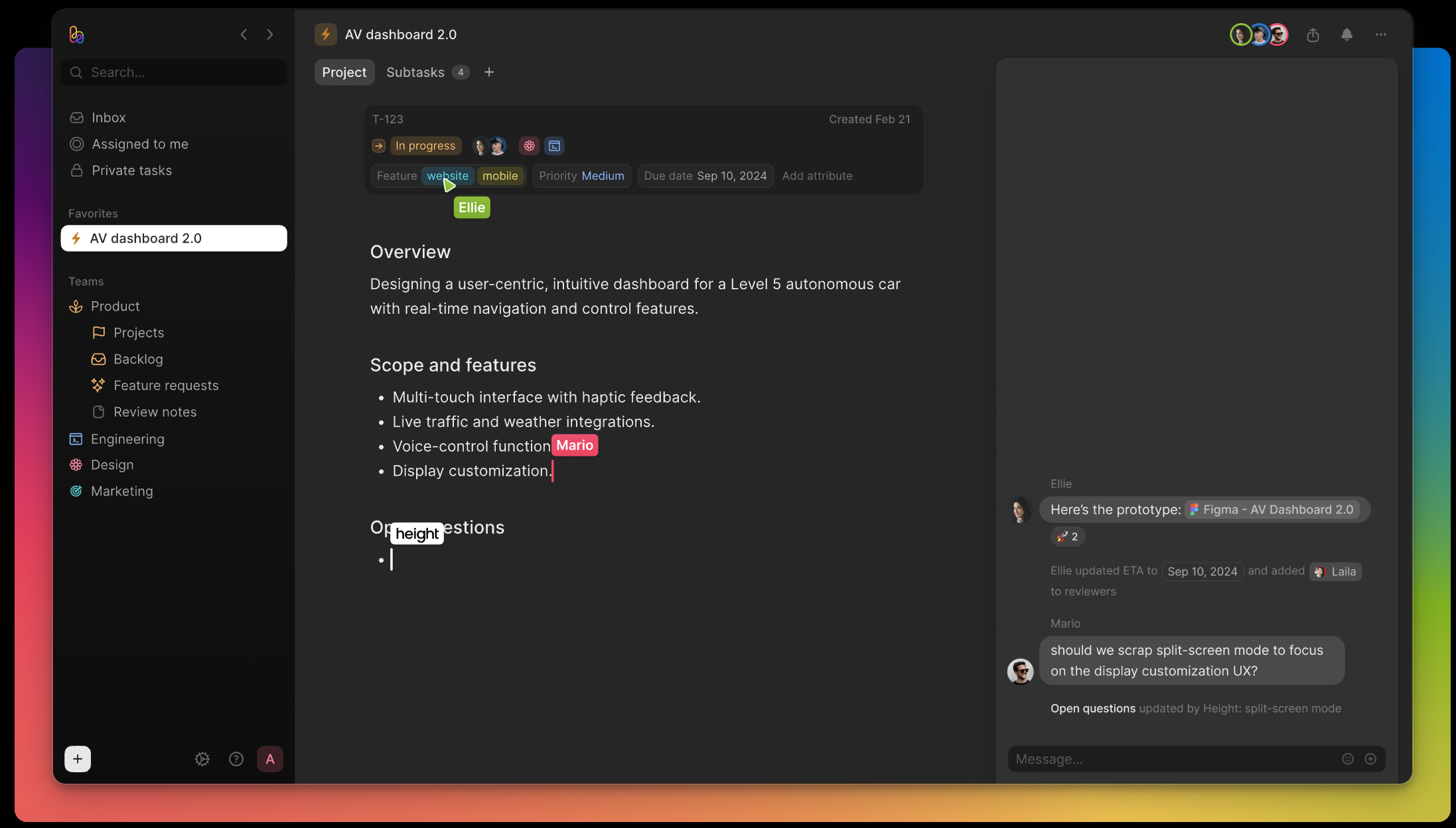The width and height of the screenshot is (1456, 828).
Task: Open the help question mark icon
Action: (236, 759)
